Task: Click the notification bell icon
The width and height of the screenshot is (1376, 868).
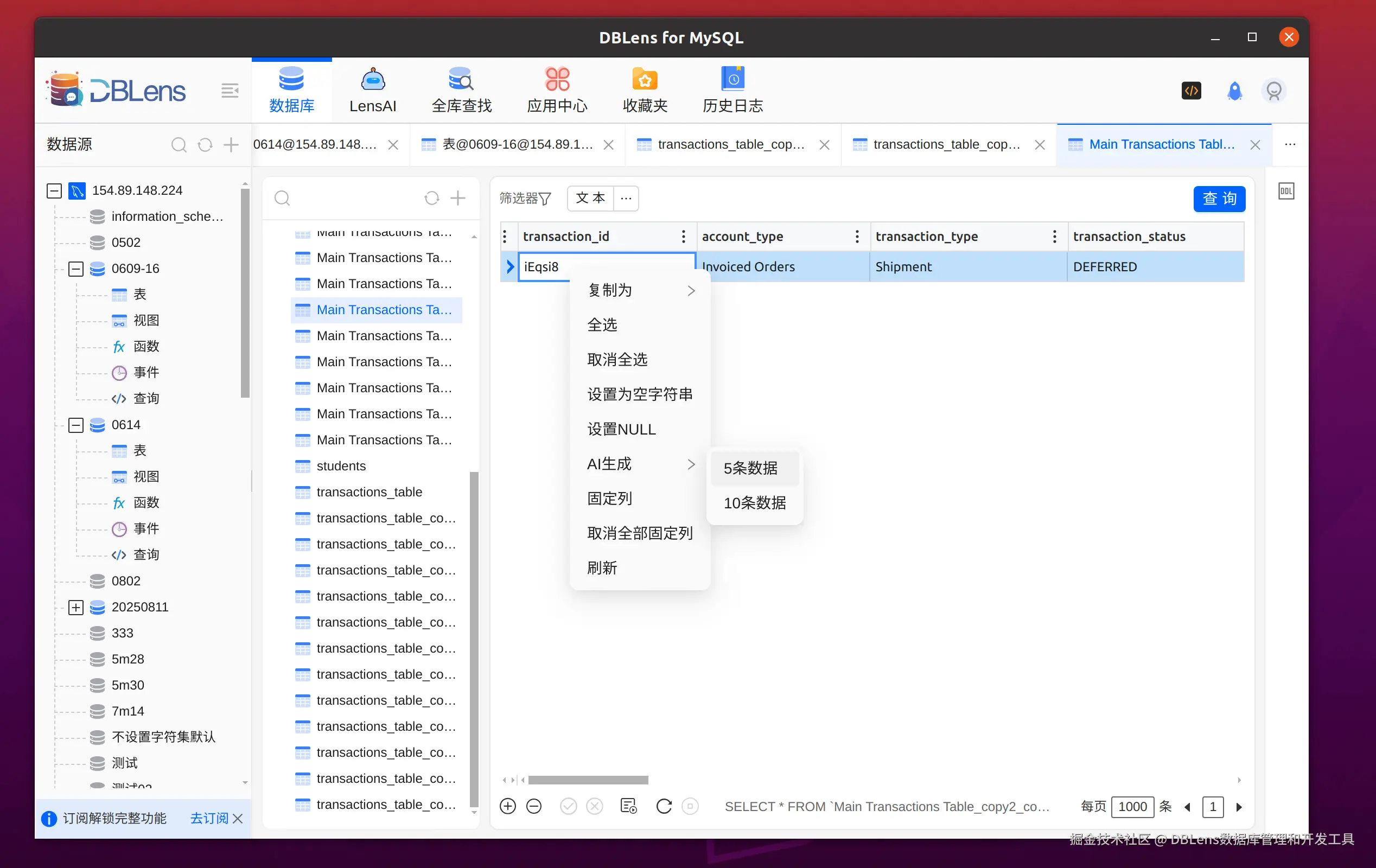Action: coord(1234,91)
